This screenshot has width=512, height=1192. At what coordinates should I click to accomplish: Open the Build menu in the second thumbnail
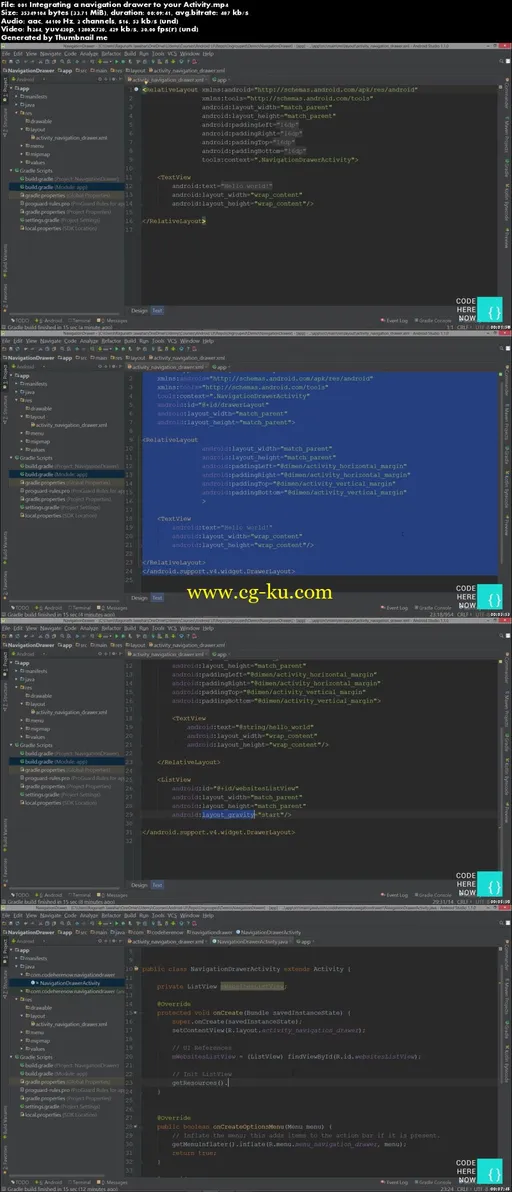[x=130, y=341]
